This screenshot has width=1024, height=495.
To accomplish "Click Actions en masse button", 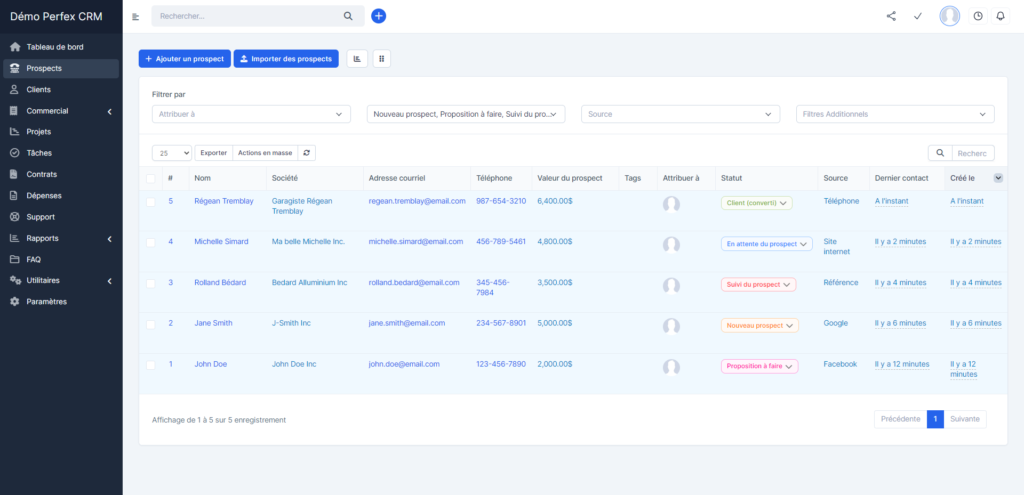I will click(x=265, y=153).
